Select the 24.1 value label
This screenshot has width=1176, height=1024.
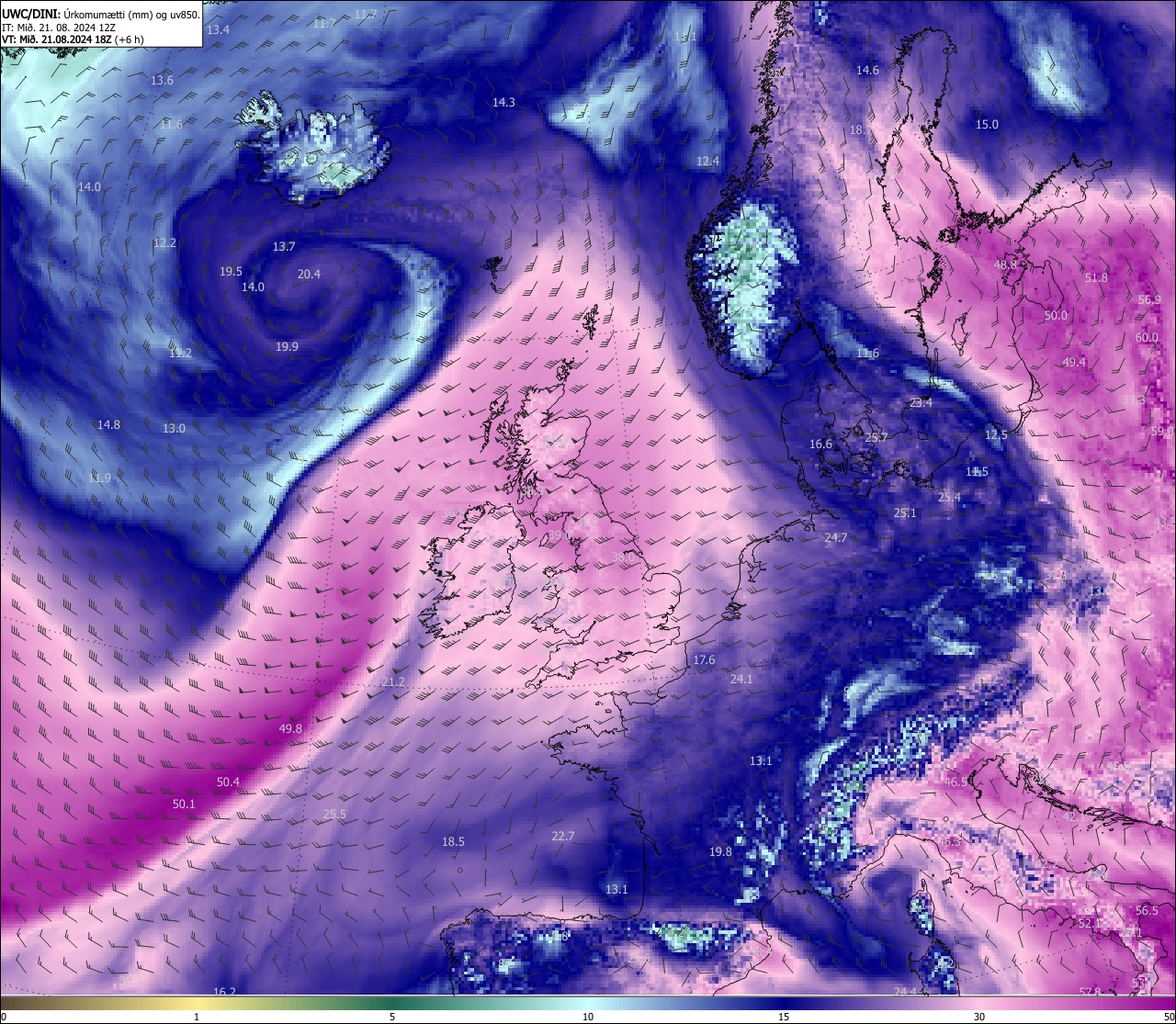coord(741,679)
